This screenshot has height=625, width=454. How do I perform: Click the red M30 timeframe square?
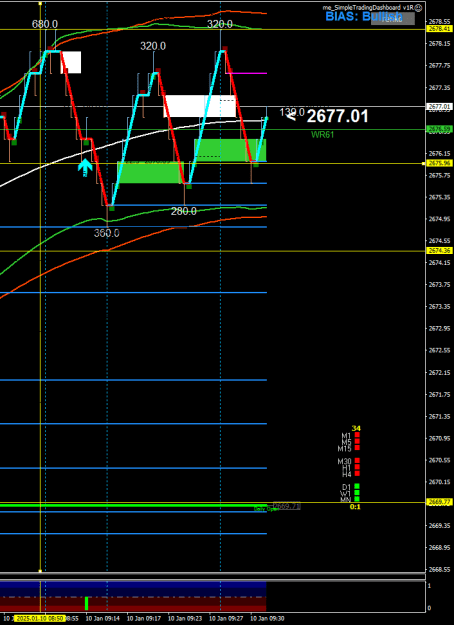click(x=357, y=460)
